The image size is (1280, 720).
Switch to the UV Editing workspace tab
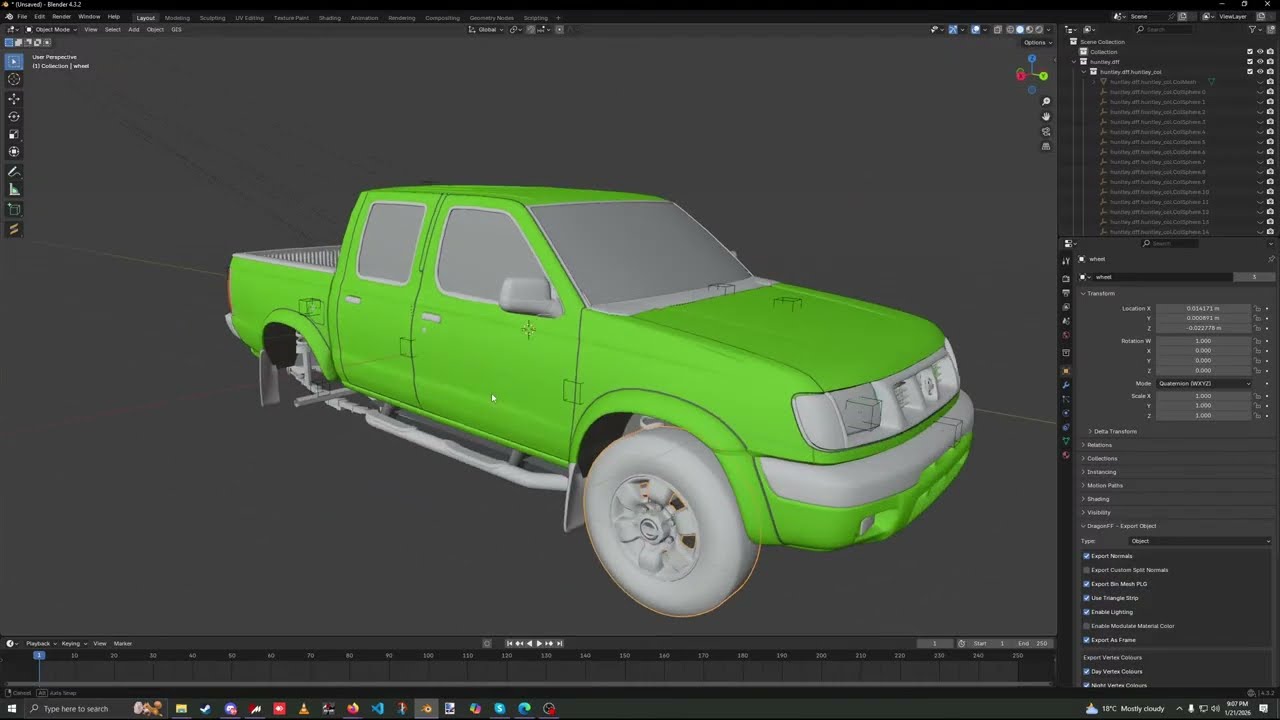(x=249, y=17)
